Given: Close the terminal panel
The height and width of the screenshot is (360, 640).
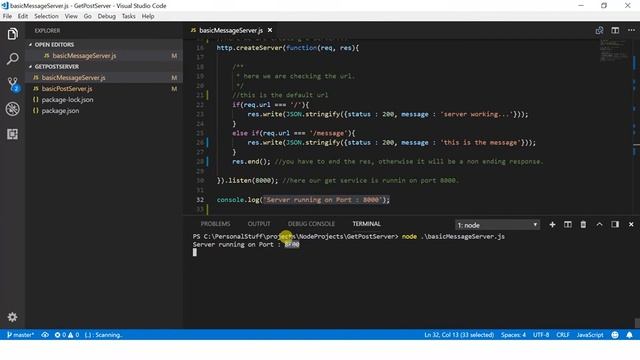Looking at the screenshot, I should (631, 224).
